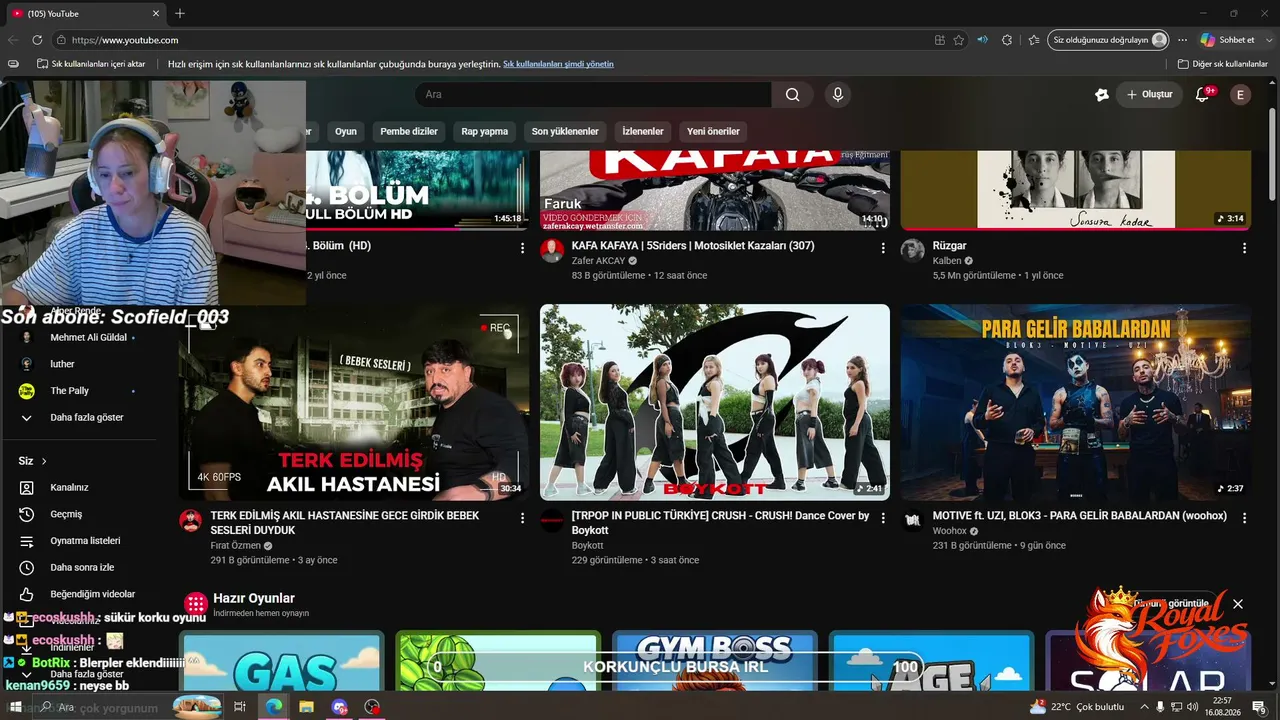Open the Zafer AKCAY channel link
Screen dimensions: 1280x720
pos(598,261)
